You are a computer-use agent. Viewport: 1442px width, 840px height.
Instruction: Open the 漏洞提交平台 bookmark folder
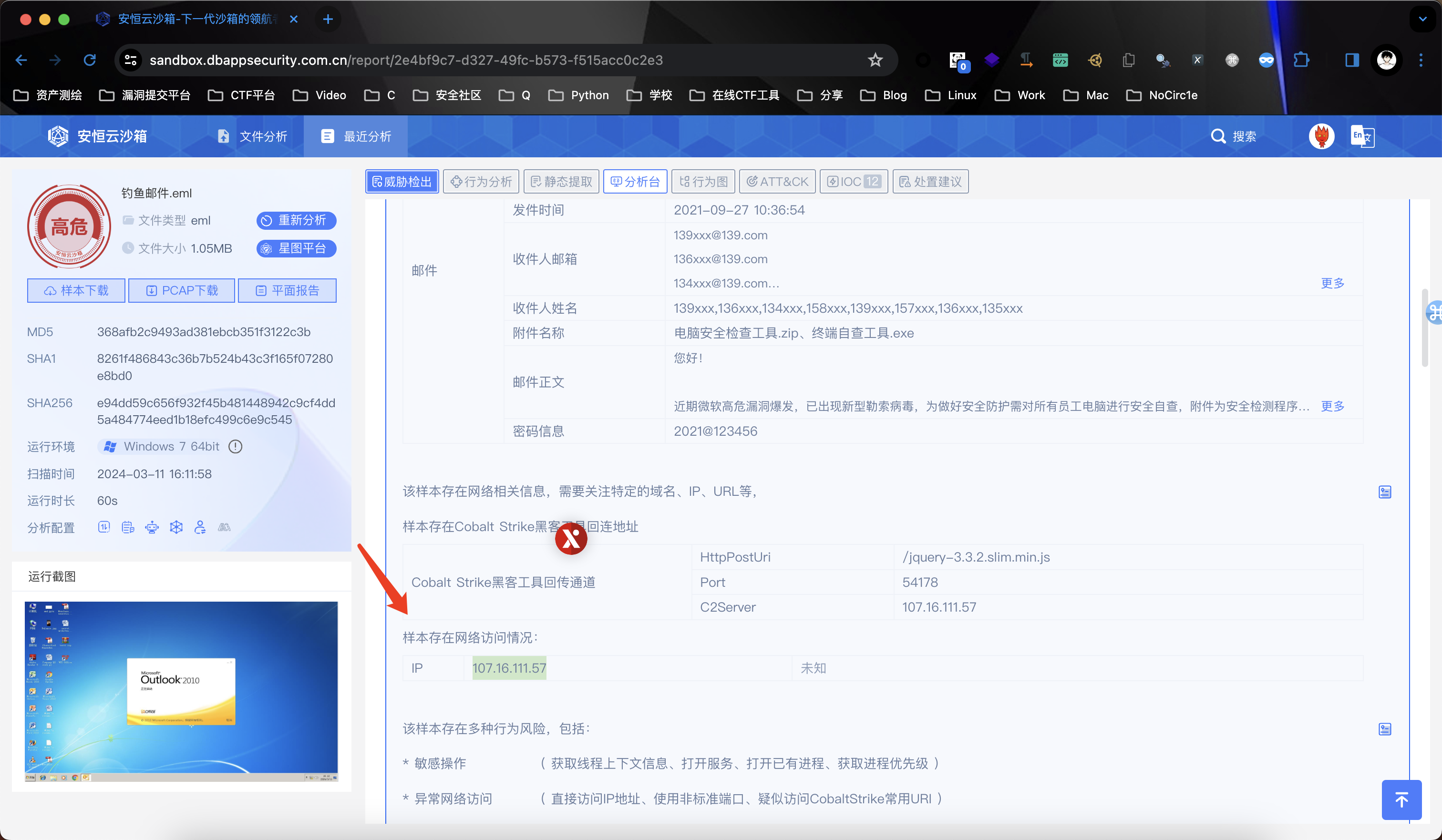pyautogui.click(x=145, y=95)
